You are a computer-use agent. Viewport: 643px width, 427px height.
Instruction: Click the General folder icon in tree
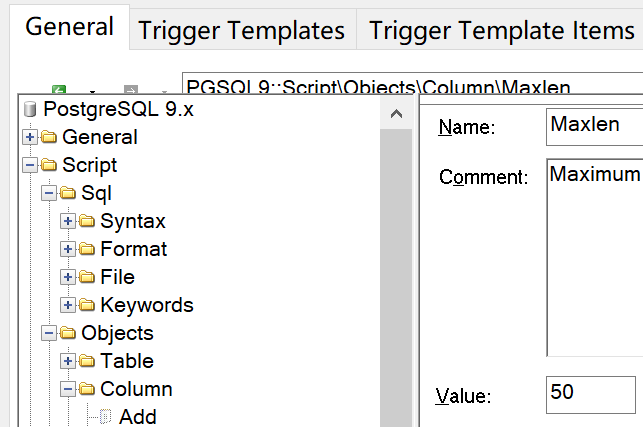(x=49, y=137)
